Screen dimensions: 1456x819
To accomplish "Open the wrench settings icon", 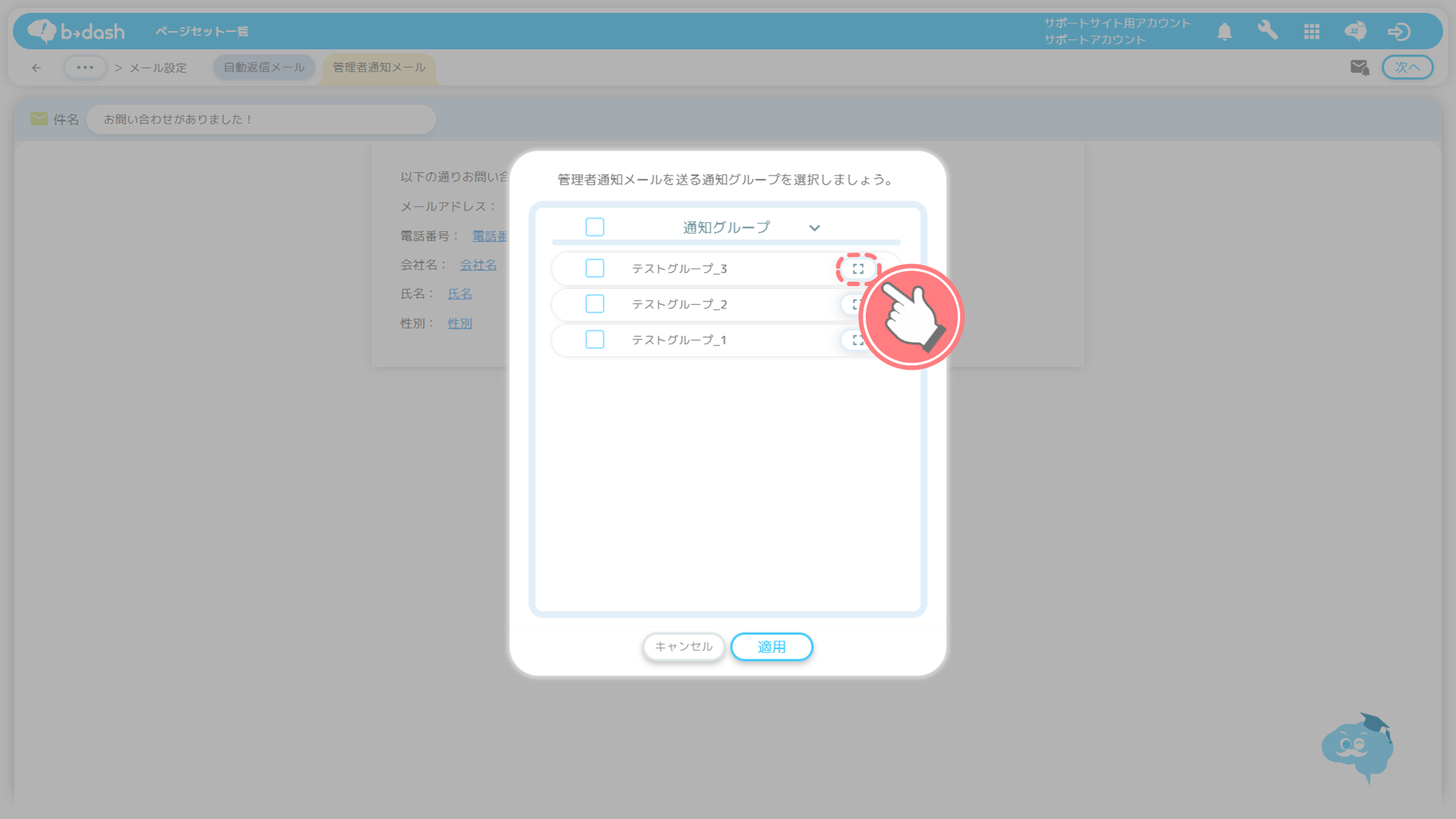I will (x=1267, y=31).
